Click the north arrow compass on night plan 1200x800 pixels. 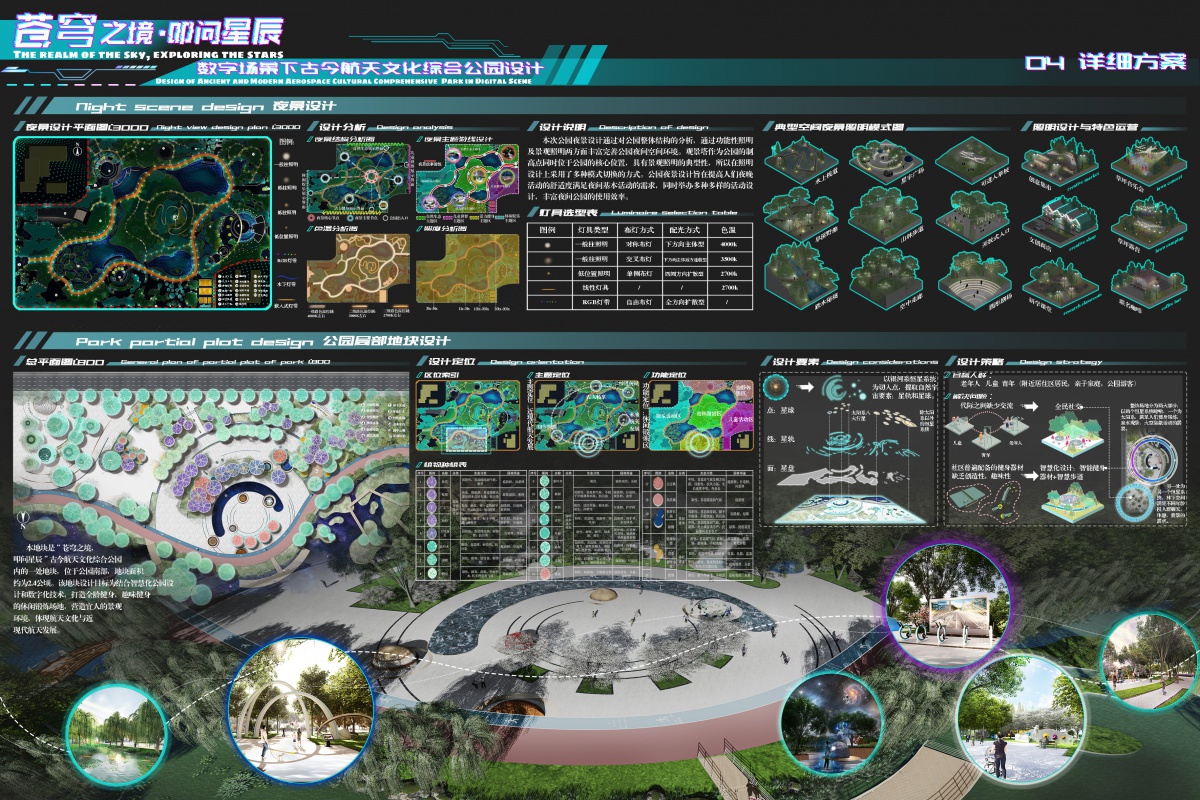coord(75,151)
